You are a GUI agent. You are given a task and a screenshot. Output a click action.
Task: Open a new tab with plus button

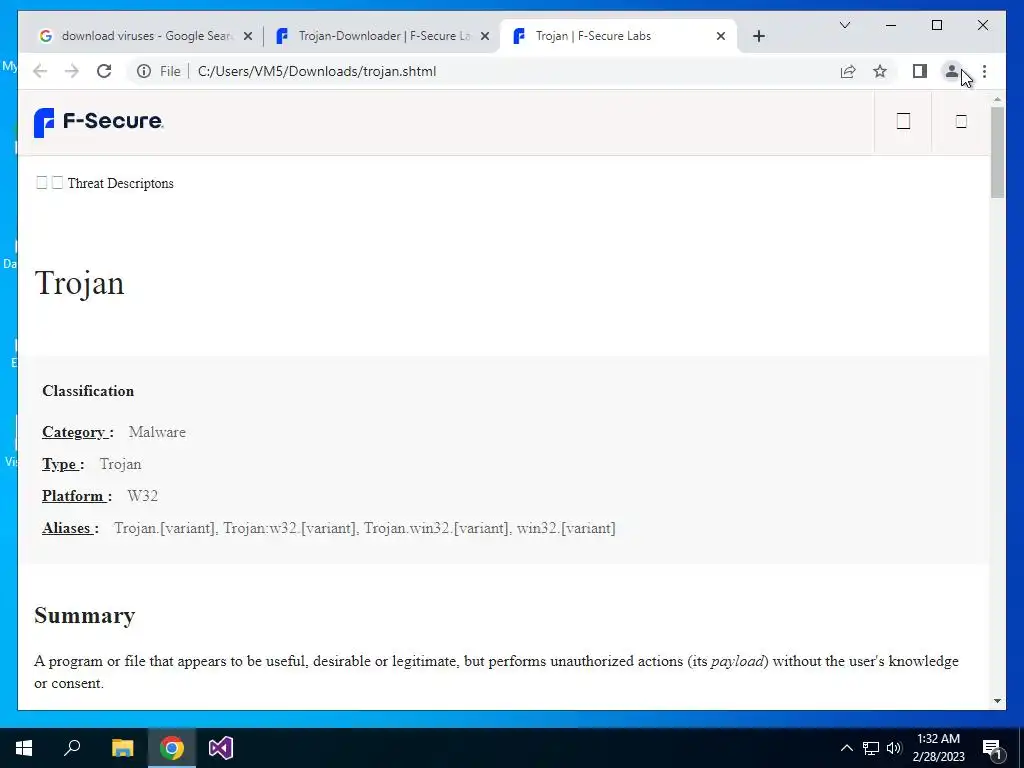click(758, 36)
